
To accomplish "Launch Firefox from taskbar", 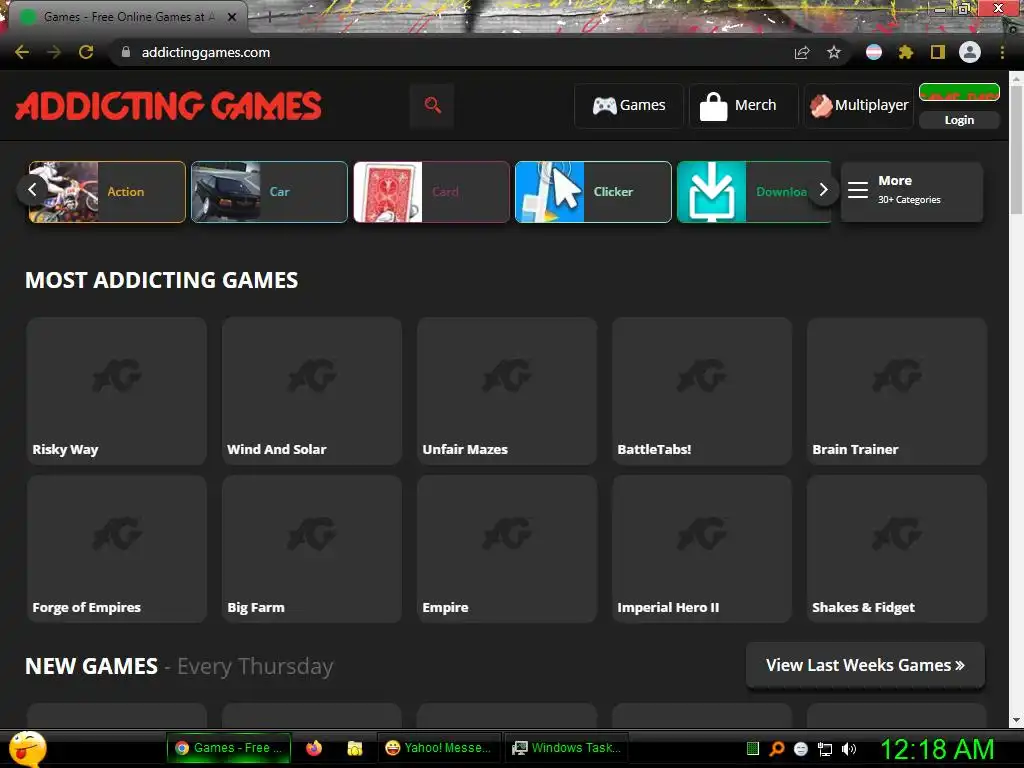I will click(314, 748).
